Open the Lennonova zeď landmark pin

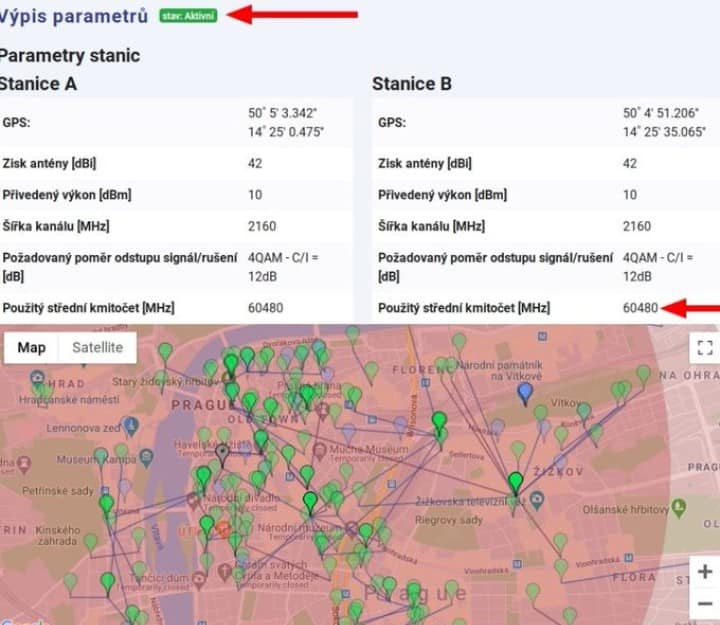coord(131,425)
